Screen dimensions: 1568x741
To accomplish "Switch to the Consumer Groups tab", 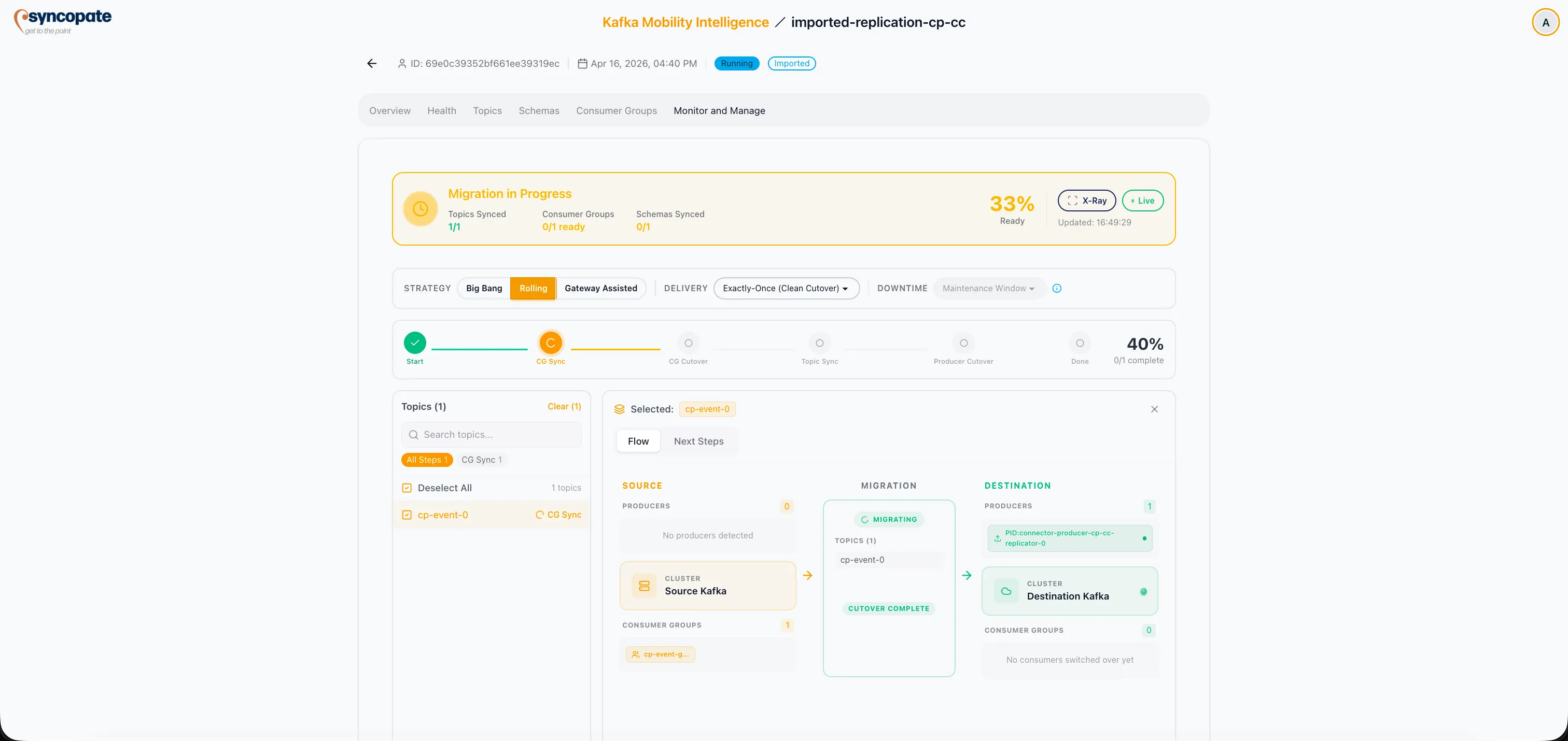I will tap(616, 110).
